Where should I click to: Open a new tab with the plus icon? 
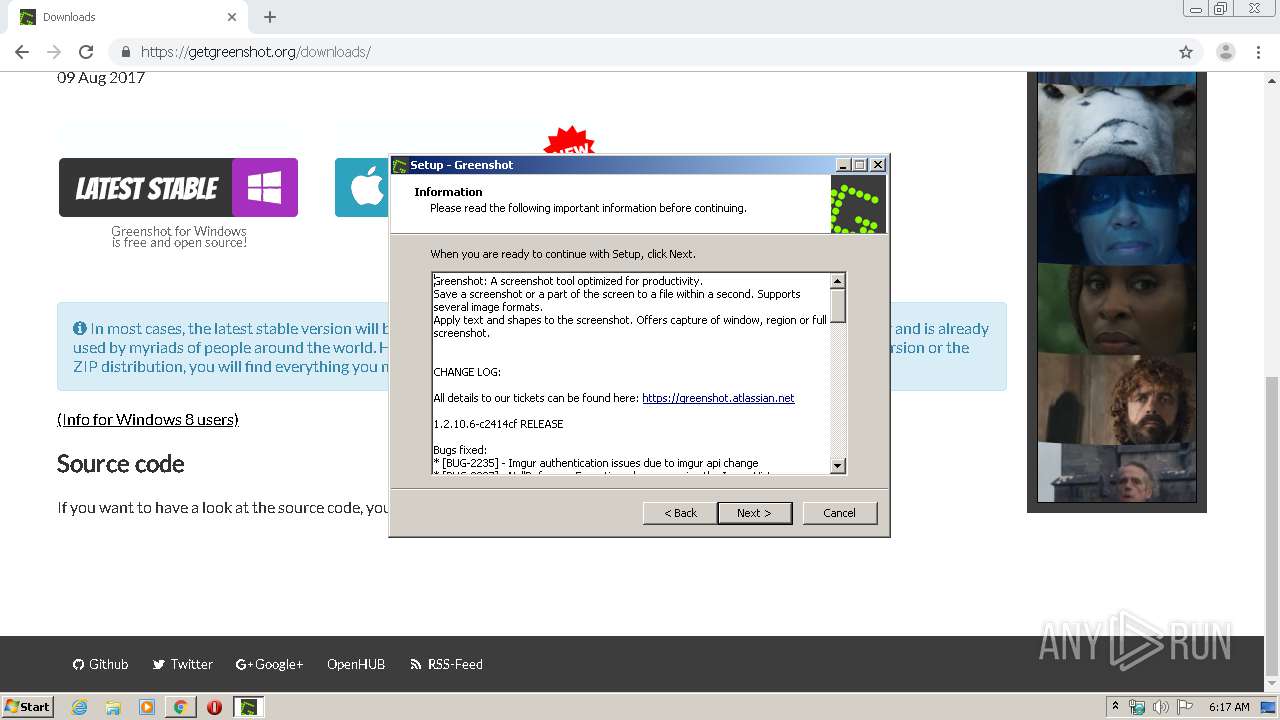(x=270, y=17)
